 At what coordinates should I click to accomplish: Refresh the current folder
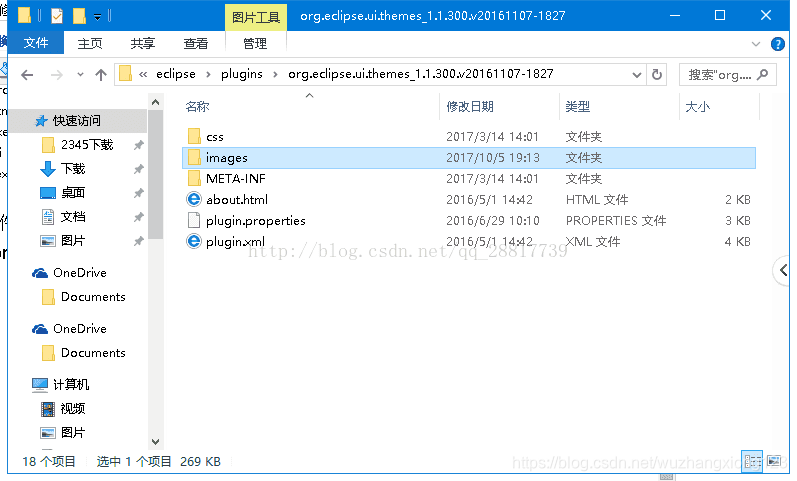[657, 75]
